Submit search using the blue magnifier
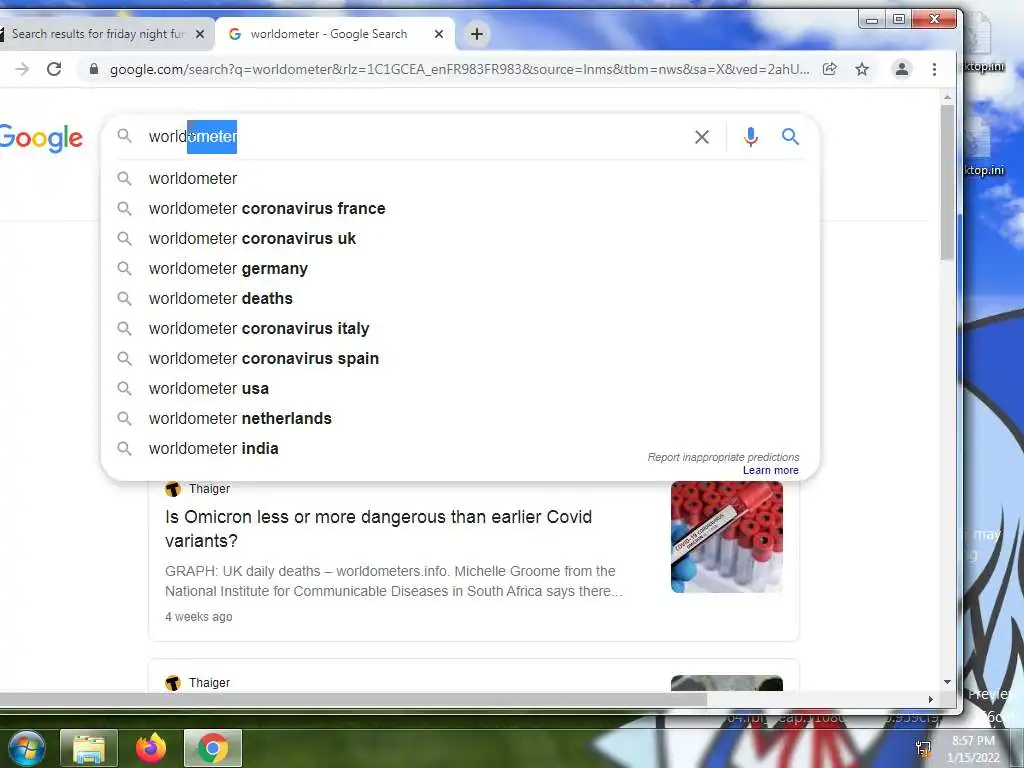The height and width of the screenshot is (768, 1024). point(790,136)
